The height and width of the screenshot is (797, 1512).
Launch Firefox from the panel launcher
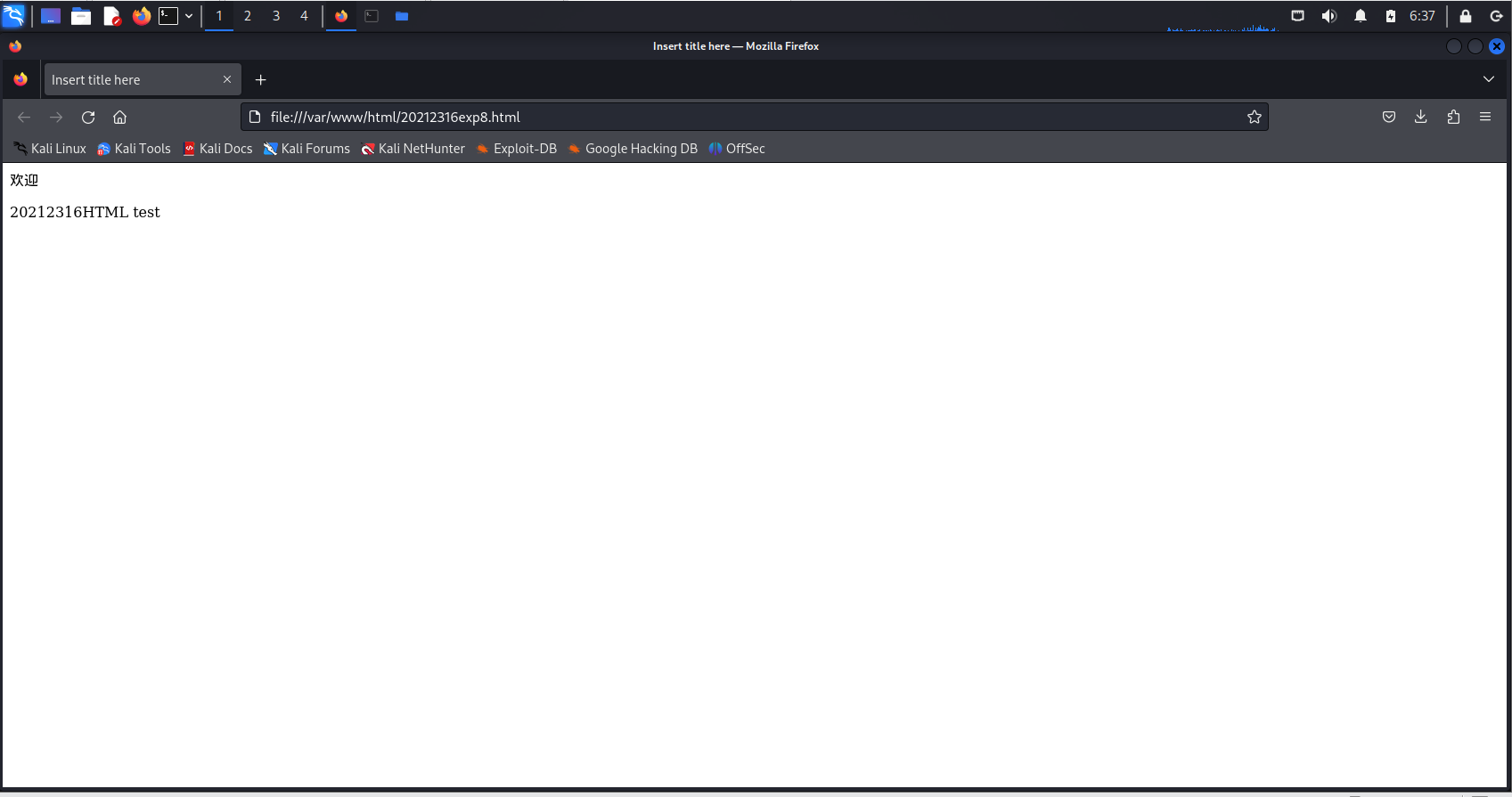pyautogui.click(x=142, y=16)
